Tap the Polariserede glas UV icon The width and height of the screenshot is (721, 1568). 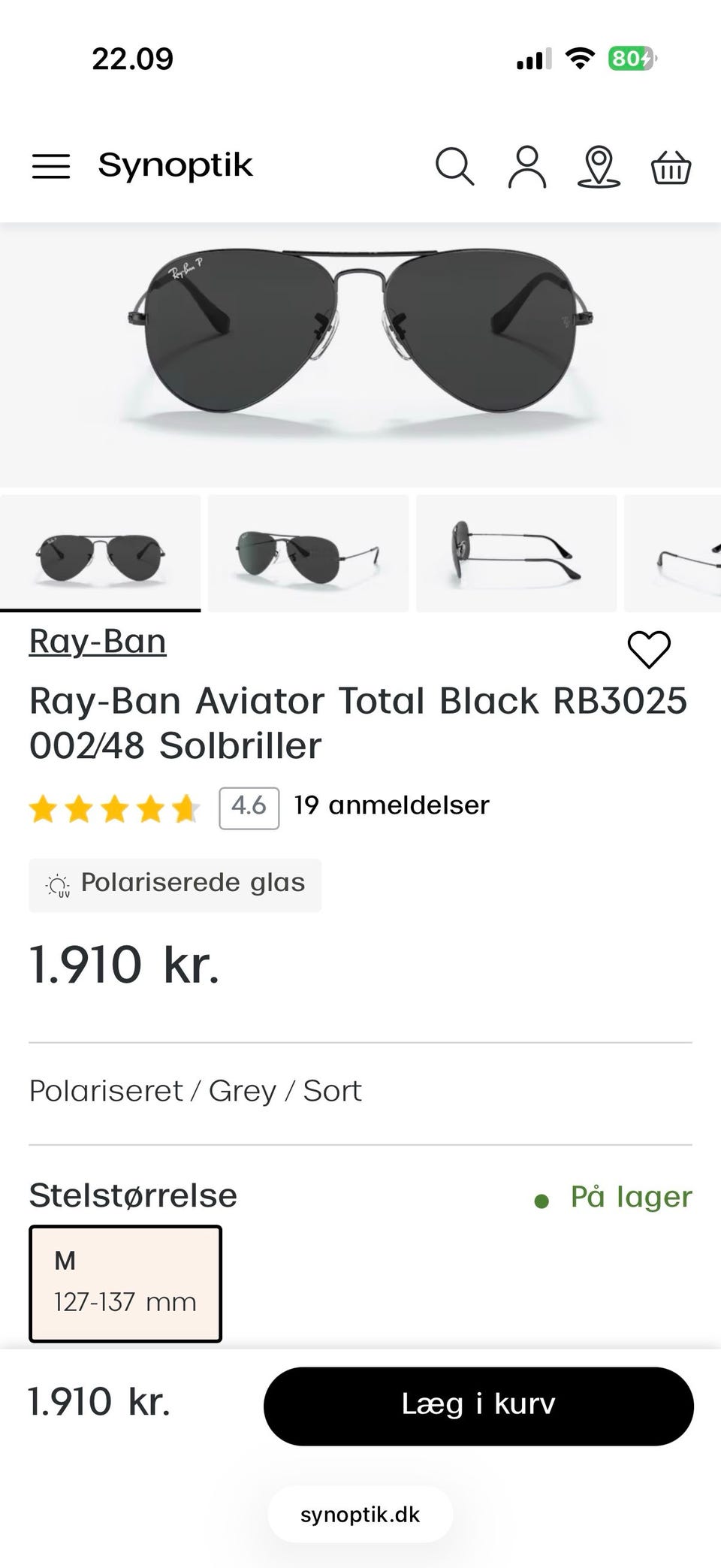coord(59,885)
